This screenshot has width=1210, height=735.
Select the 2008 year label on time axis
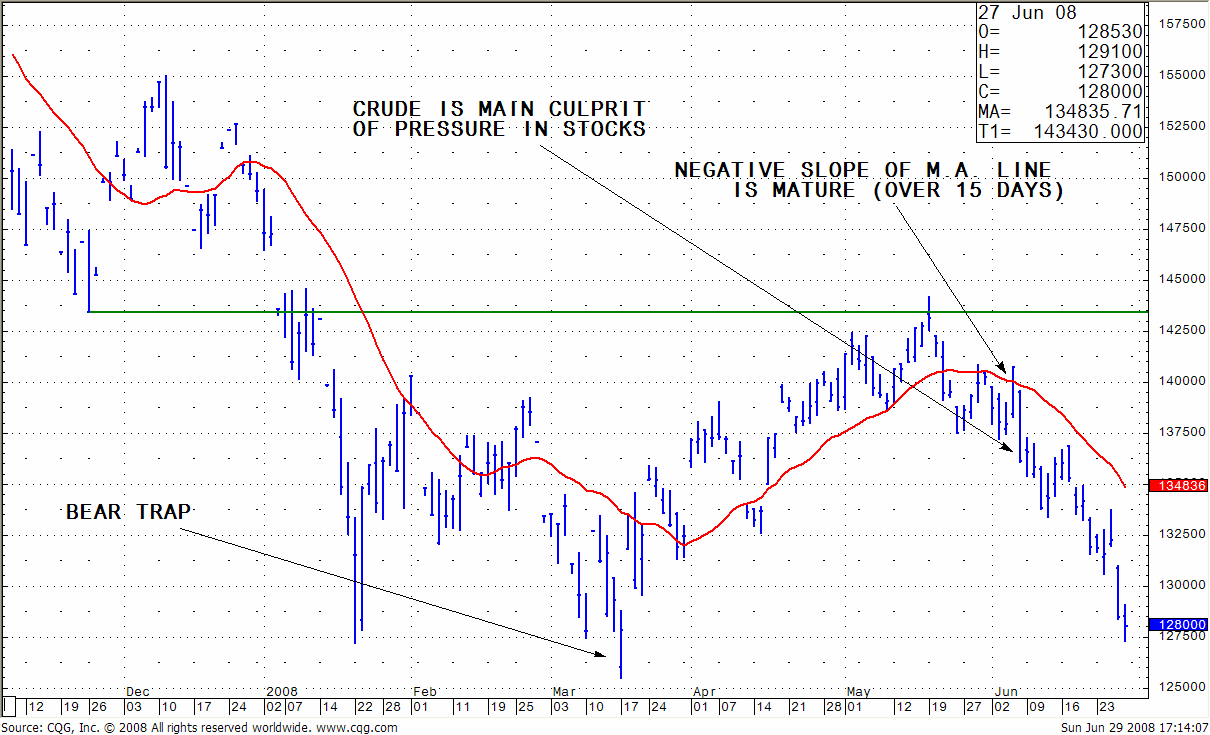[281, 691]
